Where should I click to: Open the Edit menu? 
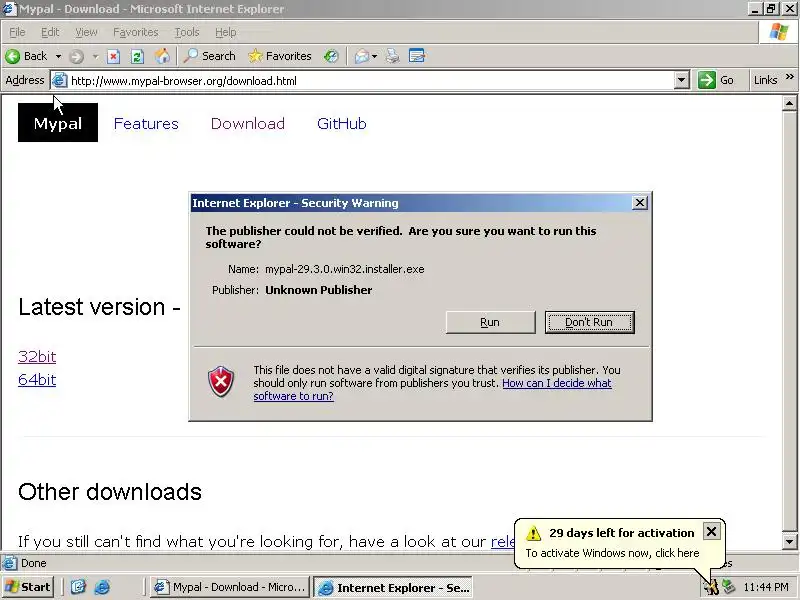(50, 32)
